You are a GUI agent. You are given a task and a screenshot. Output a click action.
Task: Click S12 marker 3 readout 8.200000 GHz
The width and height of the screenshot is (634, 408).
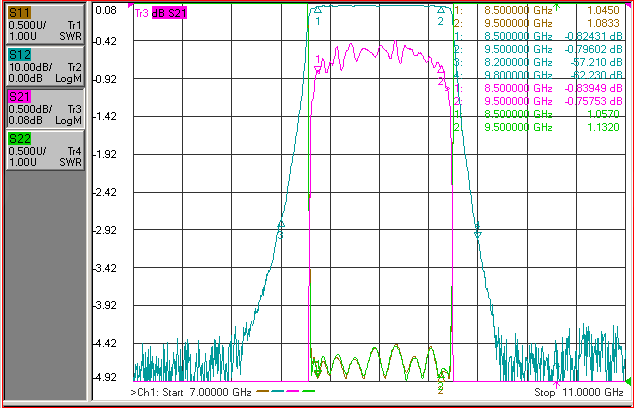click(x=518, y=62)
